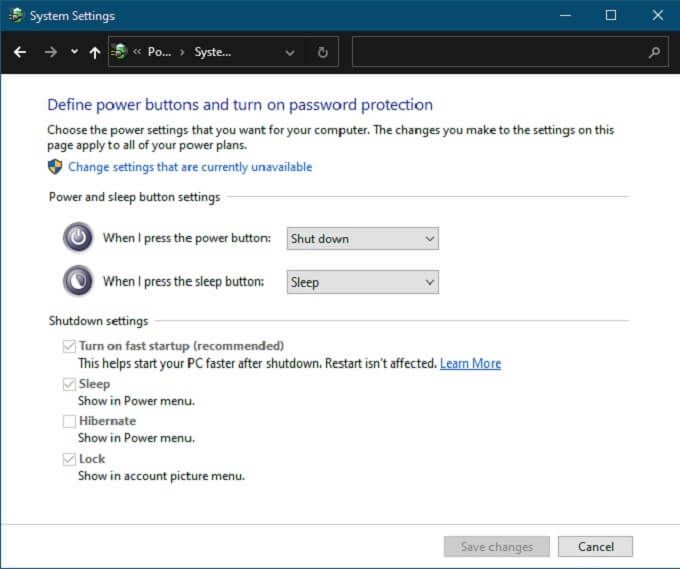Click the shield icon beside Change settings

point(55,167)
